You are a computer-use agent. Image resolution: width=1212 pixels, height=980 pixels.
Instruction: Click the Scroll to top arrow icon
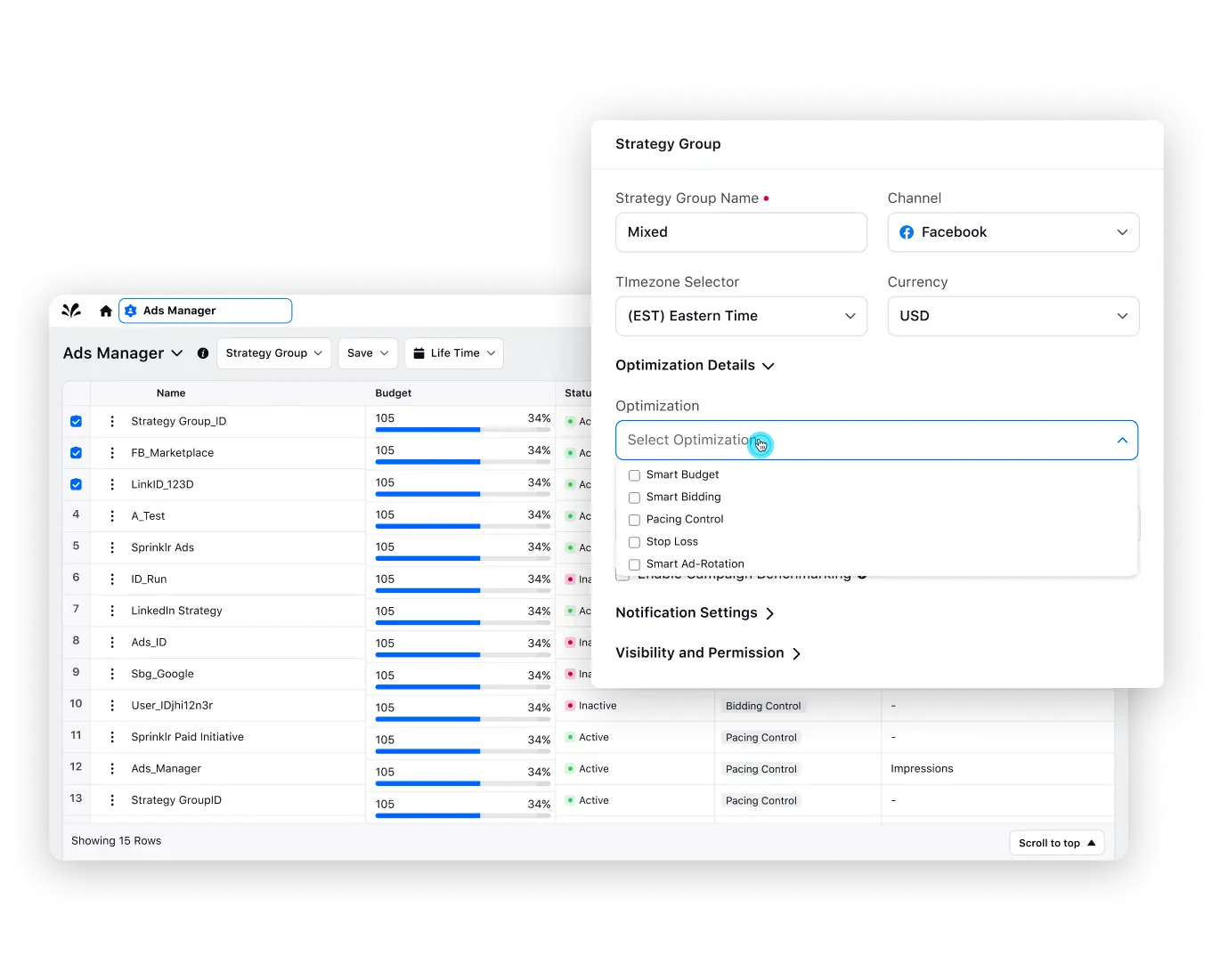(1091, 843)
